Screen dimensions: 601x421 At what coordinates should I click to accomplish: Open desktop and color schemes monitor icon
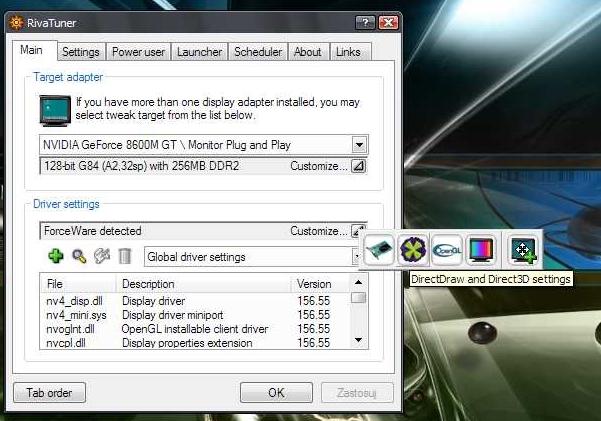tap(480, 250)
